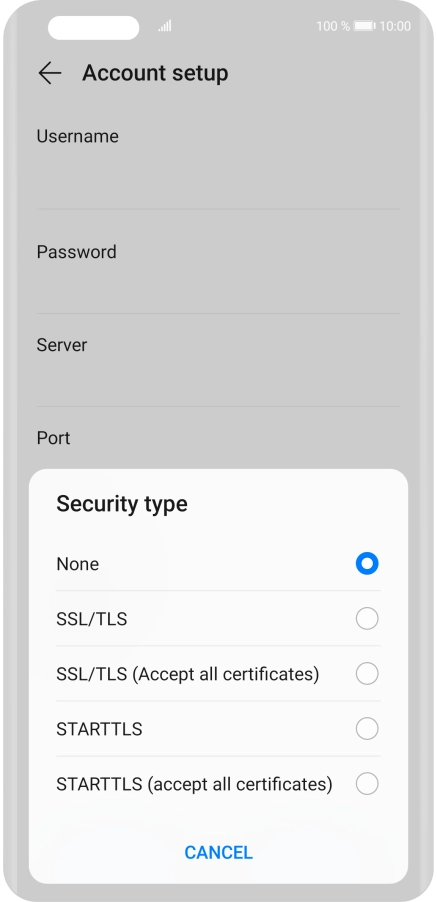
Task: Tap the None option label
Action: click(x=78, y=564)
